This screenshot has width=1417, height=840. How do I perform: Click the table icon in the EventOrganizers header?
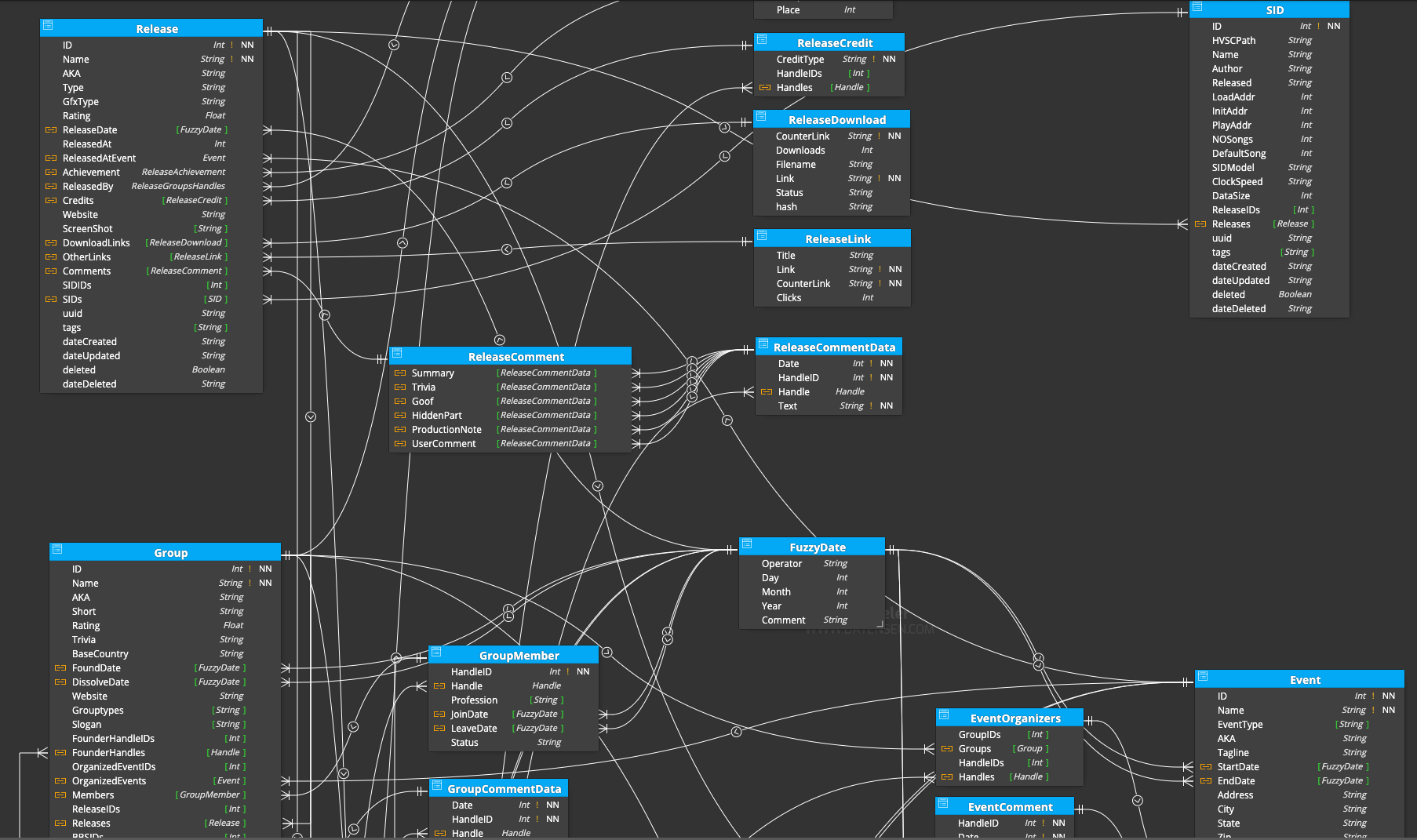click(944, 715)
